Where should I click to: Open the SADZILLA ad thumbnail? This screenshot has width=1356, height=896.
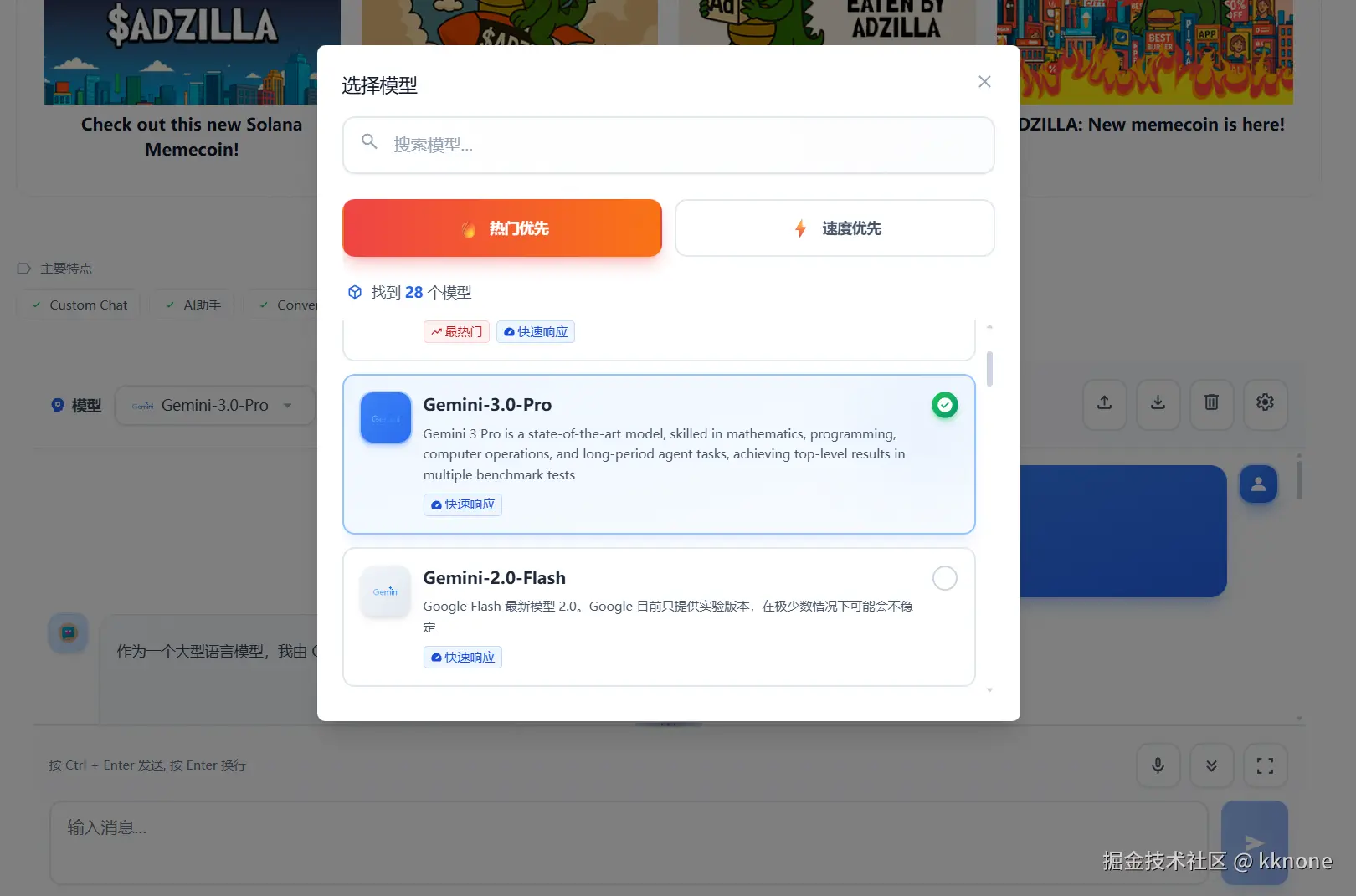(192, 52)
